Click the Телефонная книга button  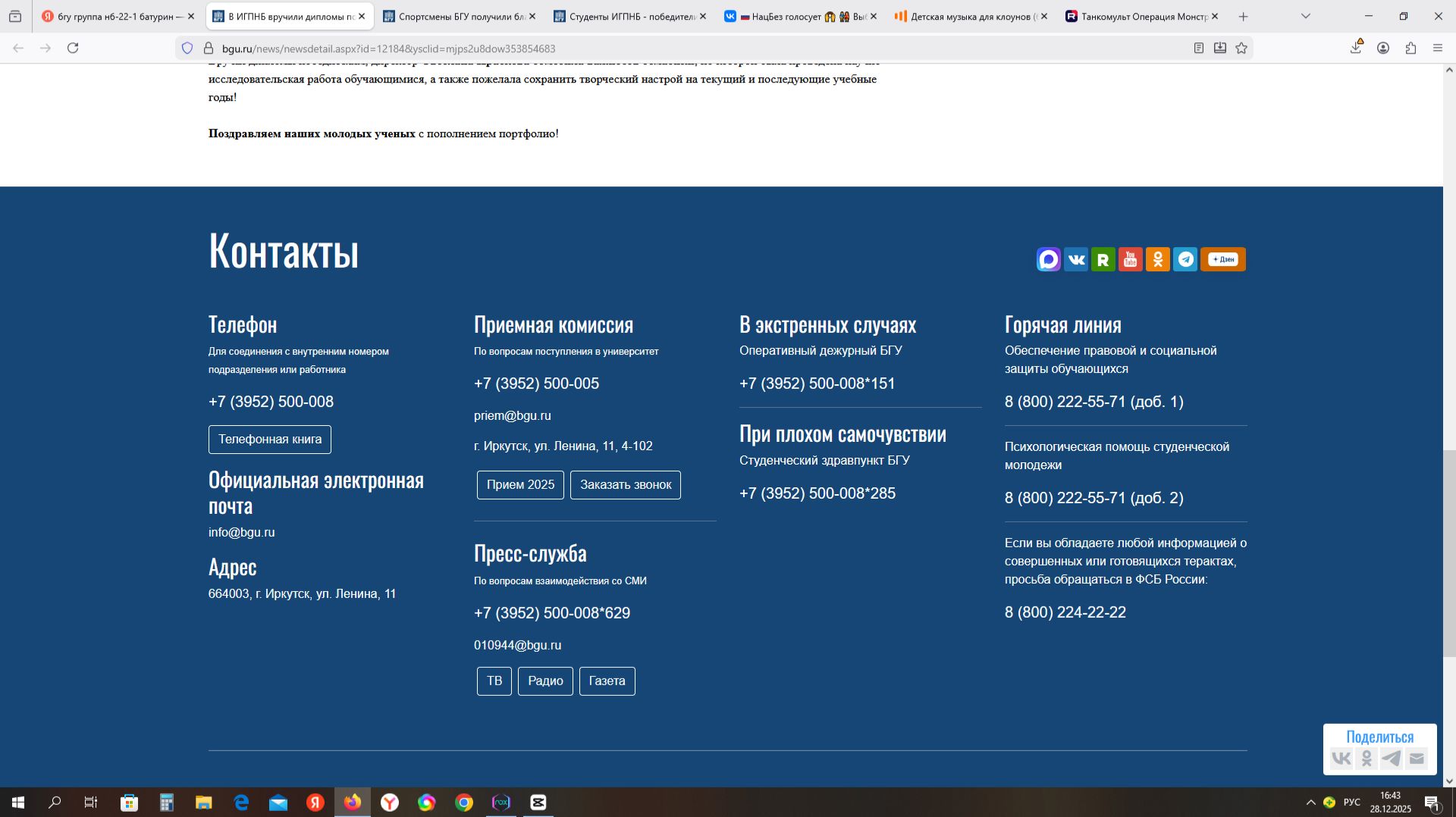[x=270, y=440]
